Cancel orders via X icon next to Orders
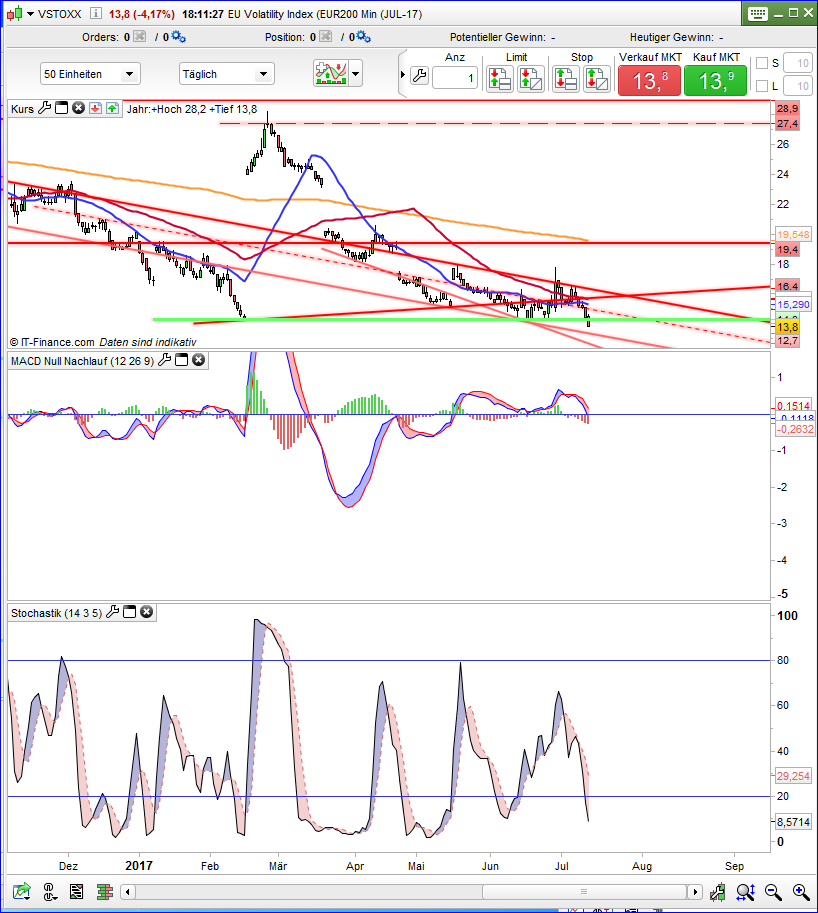The width and height of the screenshot is (818, 913). [140, 37]
